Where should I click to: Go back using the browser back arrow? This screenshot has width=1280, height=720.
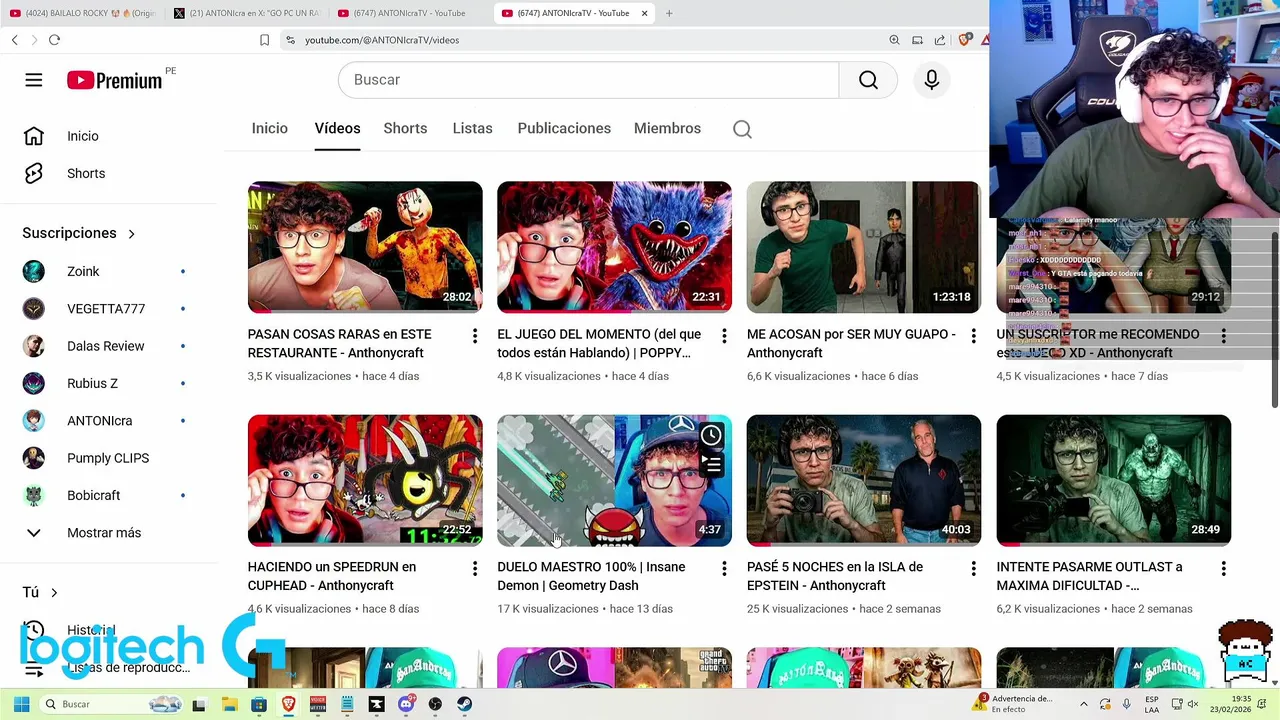tap(15, 40)
